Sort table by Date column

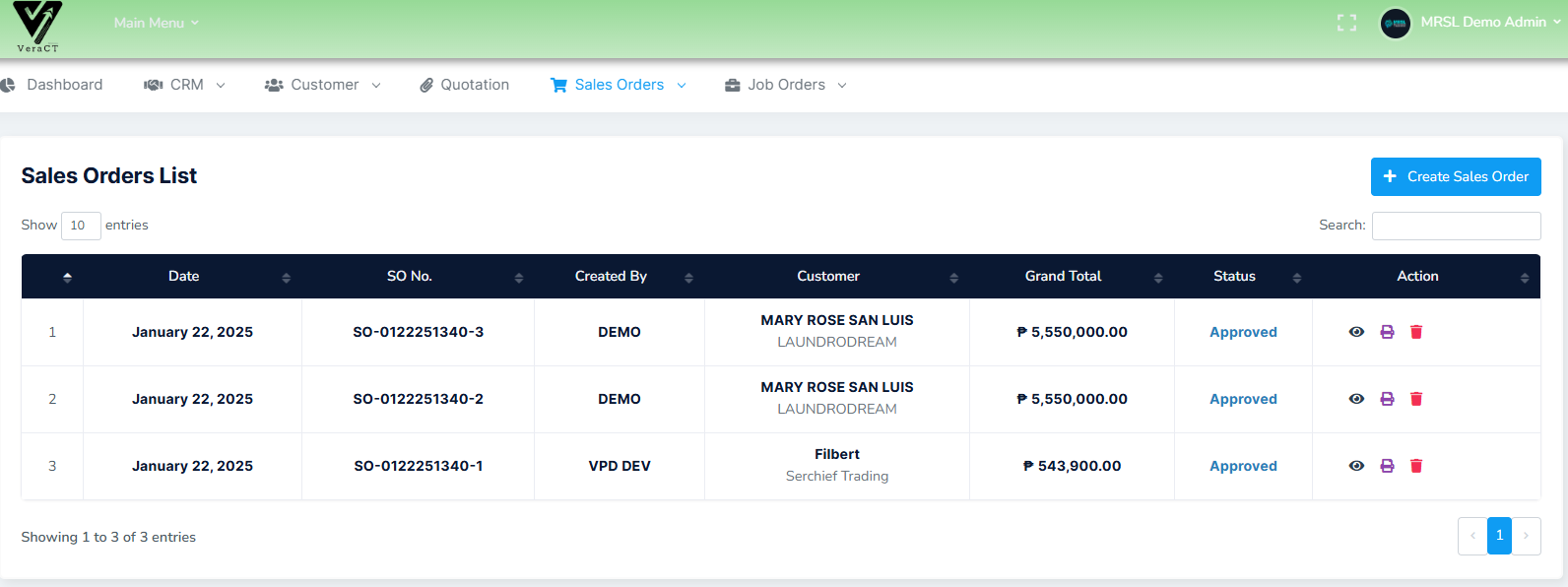click(193, 277)
